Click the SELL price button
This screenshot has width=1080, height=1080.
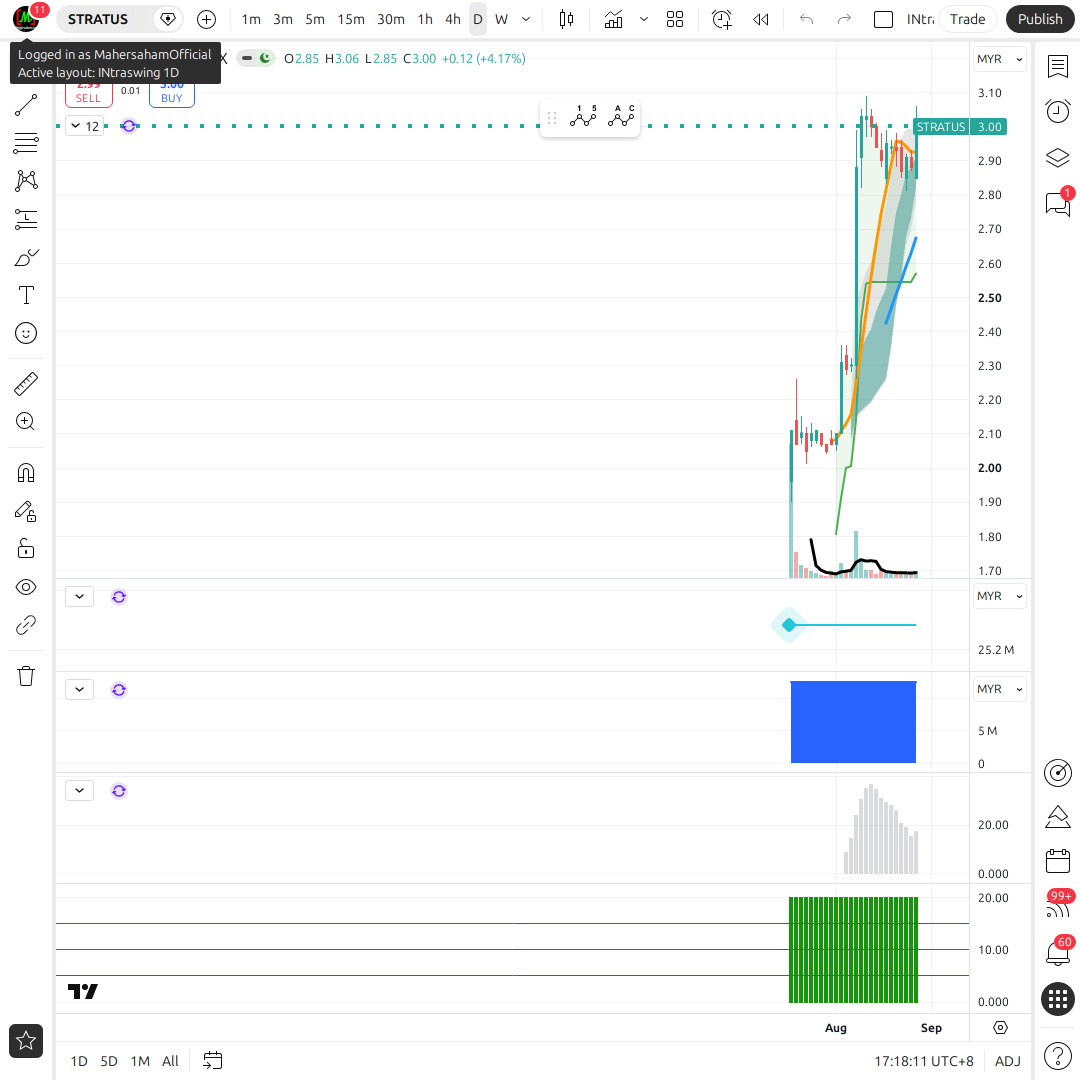(88, 94)
